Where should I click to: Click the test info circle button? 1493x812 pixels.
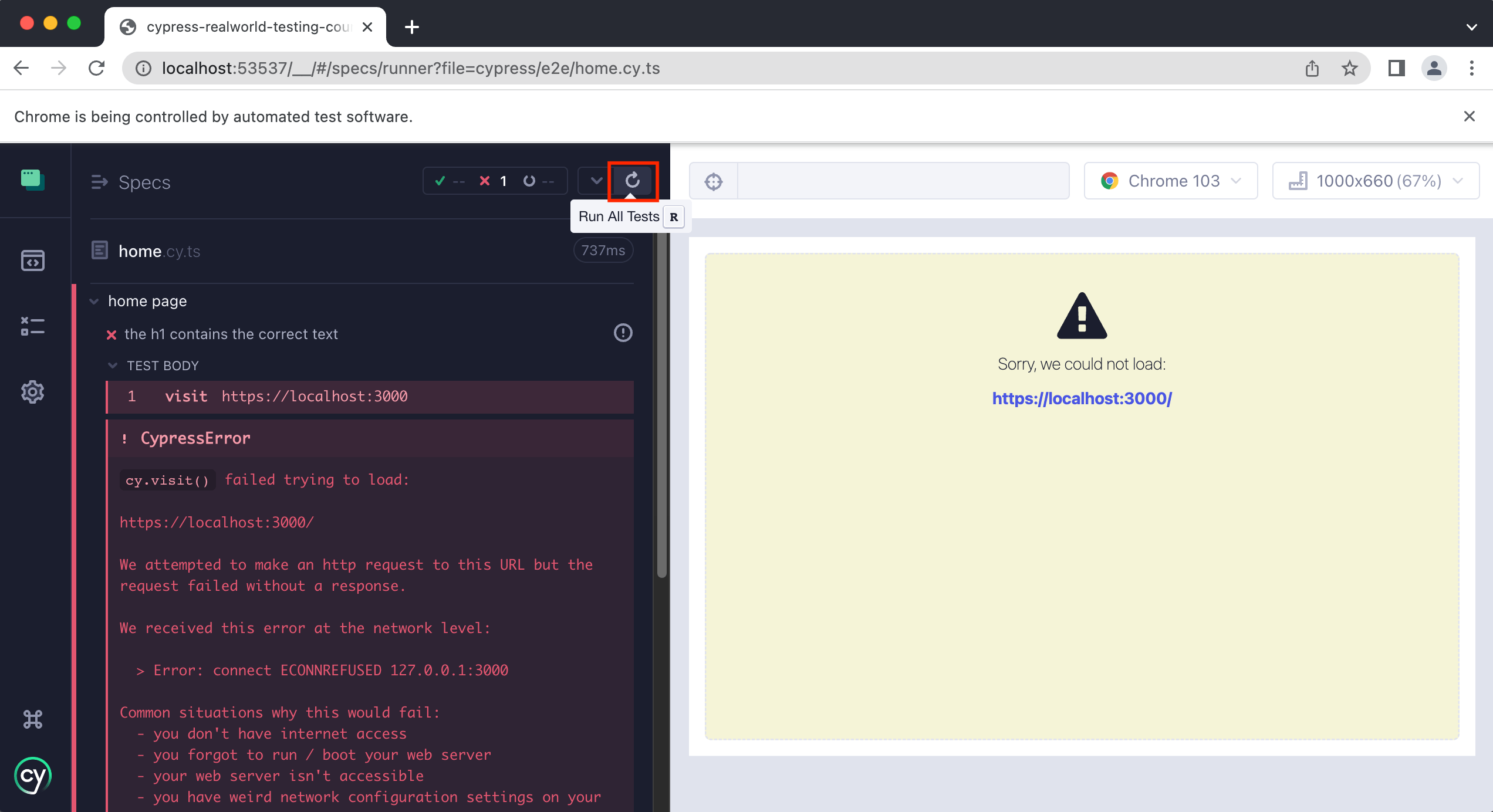(x=623, y=333)
